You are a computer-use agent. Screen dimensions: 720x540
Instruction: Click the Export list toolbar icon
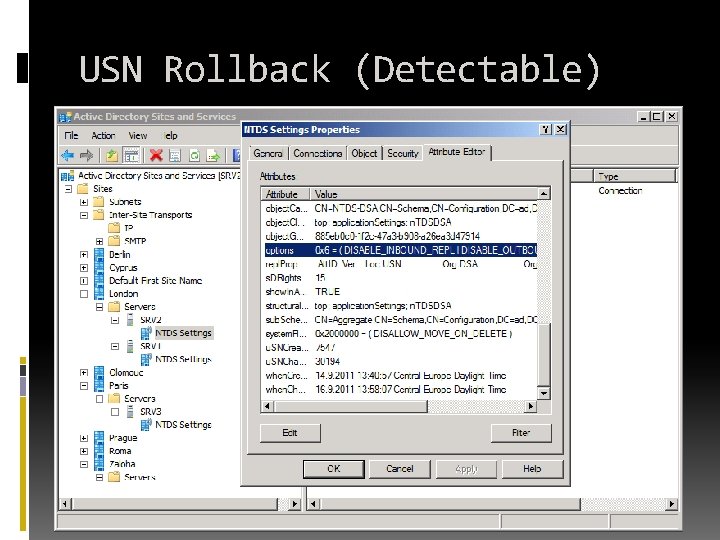[213, 156]
